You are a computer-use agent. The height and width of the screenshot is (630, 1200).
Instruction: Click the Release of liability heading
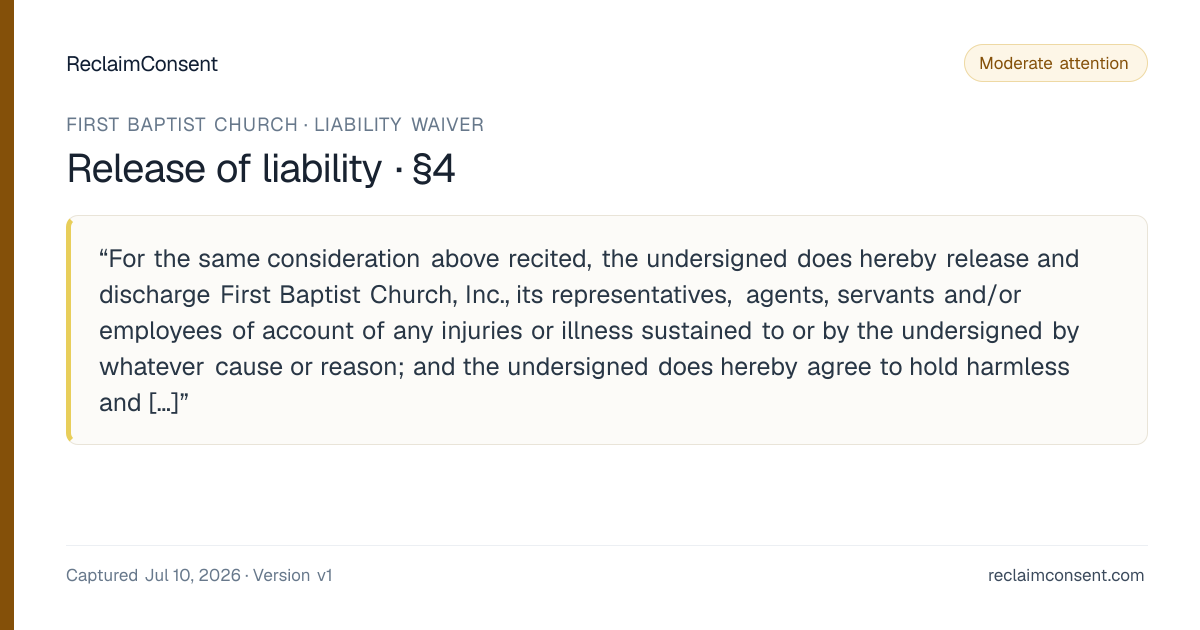(x=224, y=169)
